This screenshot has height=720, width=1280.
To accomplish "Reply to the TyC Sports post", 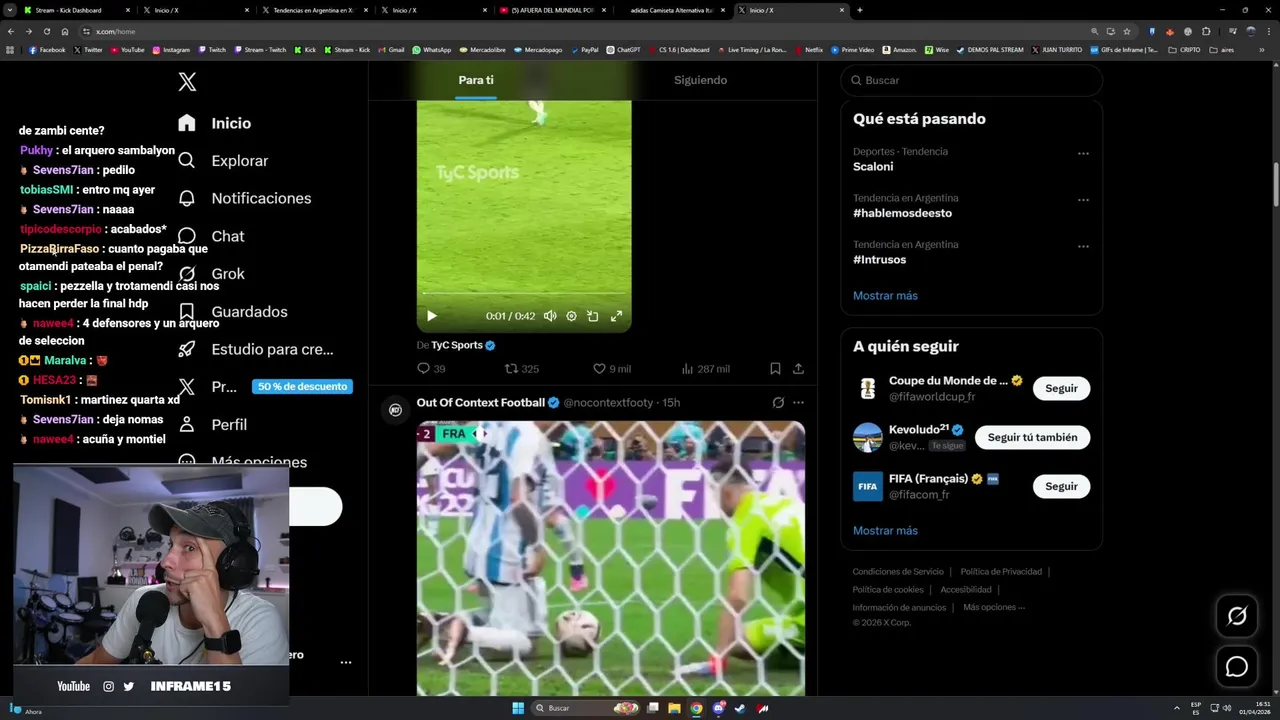I will (431, 369).
